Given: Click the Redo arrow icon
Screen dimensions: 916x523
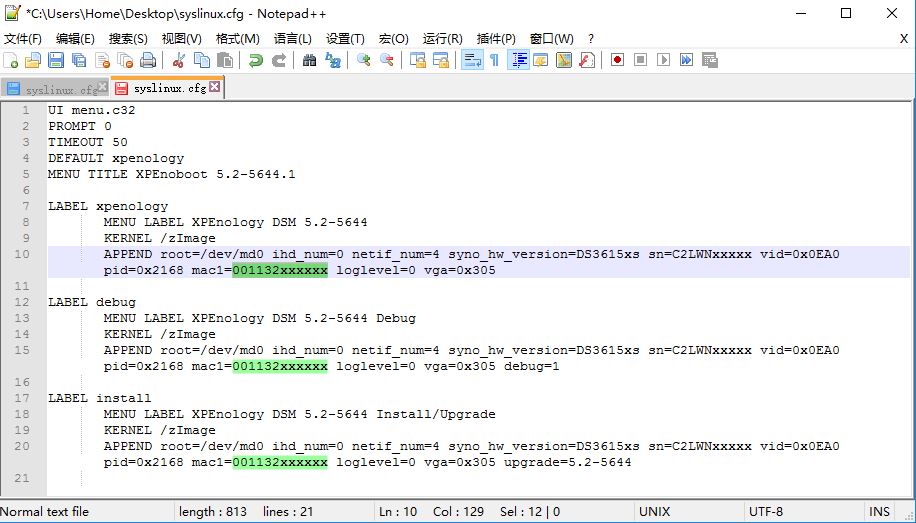Looking at the screenshot, I should [x=279, y=60].
